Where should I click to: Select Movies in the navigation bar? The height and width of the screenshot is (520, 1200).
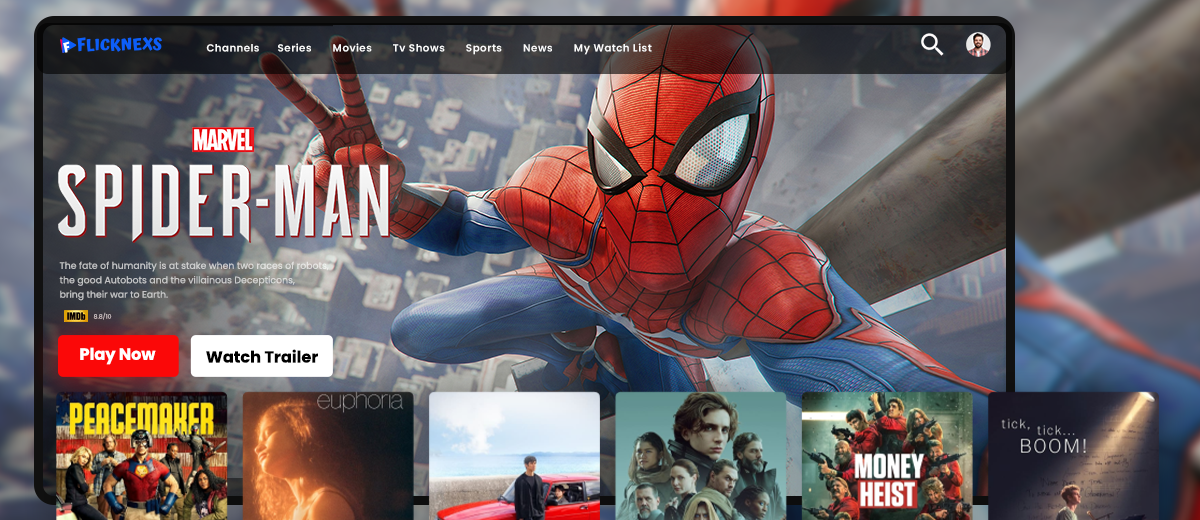click(x=352, y=48)
